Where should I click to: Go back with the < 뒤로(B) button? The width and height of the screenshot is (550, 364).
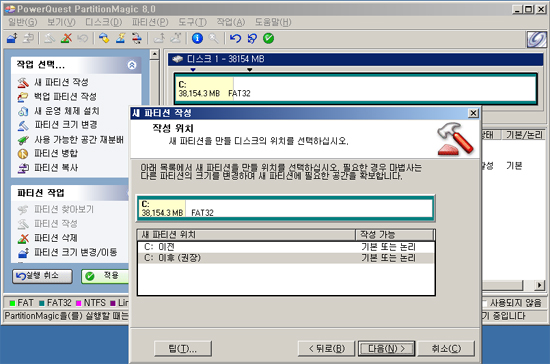coord(327,349)
